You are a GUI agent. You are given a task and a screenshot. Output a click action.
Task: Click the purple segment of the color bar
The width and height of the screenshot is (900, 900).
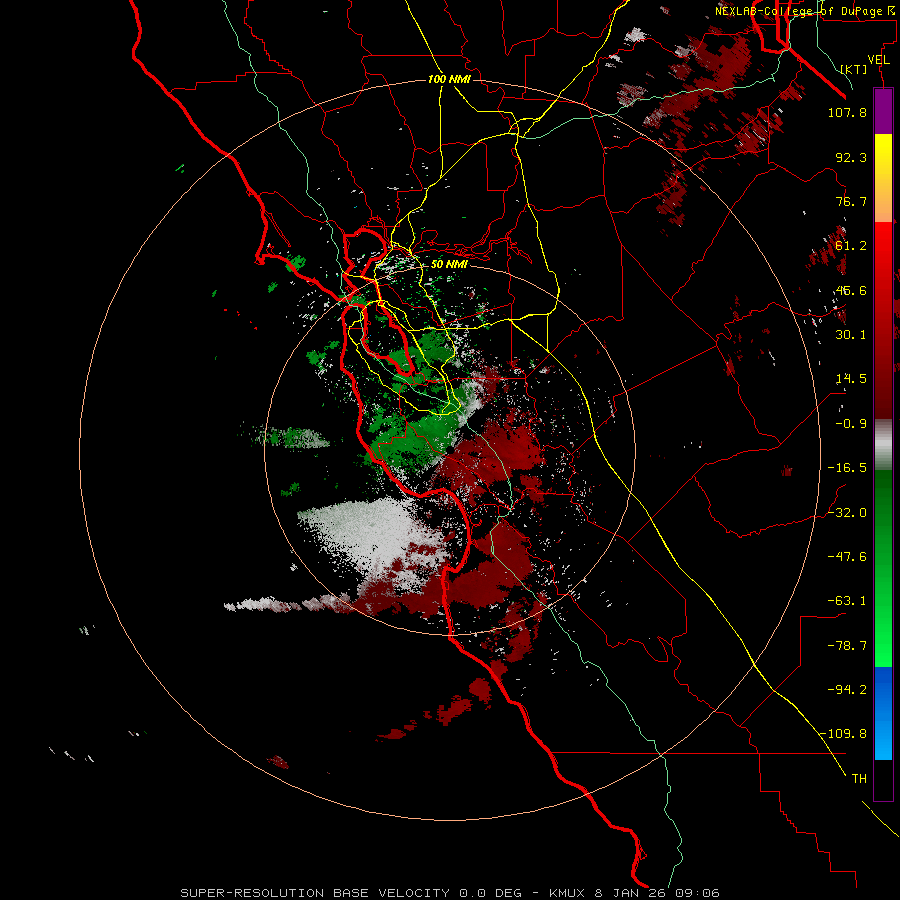pyautogui.click(x=883, y=112)
